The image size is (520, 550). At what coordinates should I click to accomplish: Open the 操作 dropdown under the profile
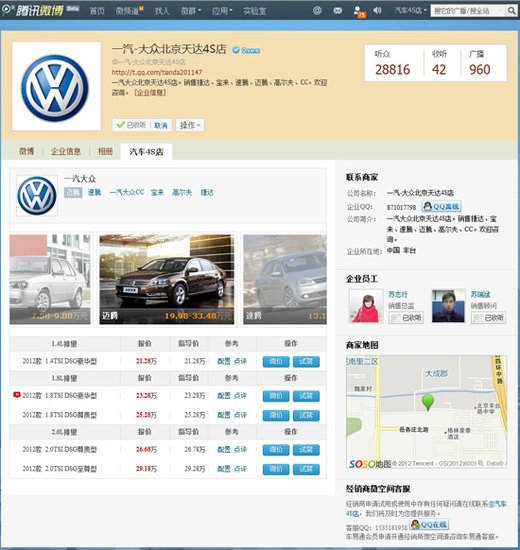point(190,125)
